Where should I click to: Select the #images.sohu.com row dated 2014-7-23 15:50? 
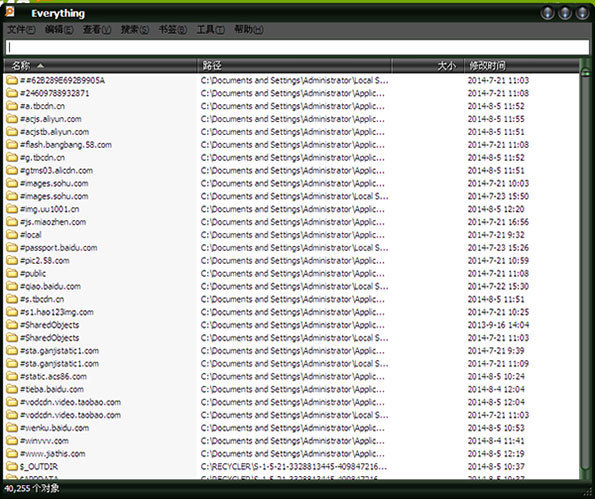(x=291, y=196)
